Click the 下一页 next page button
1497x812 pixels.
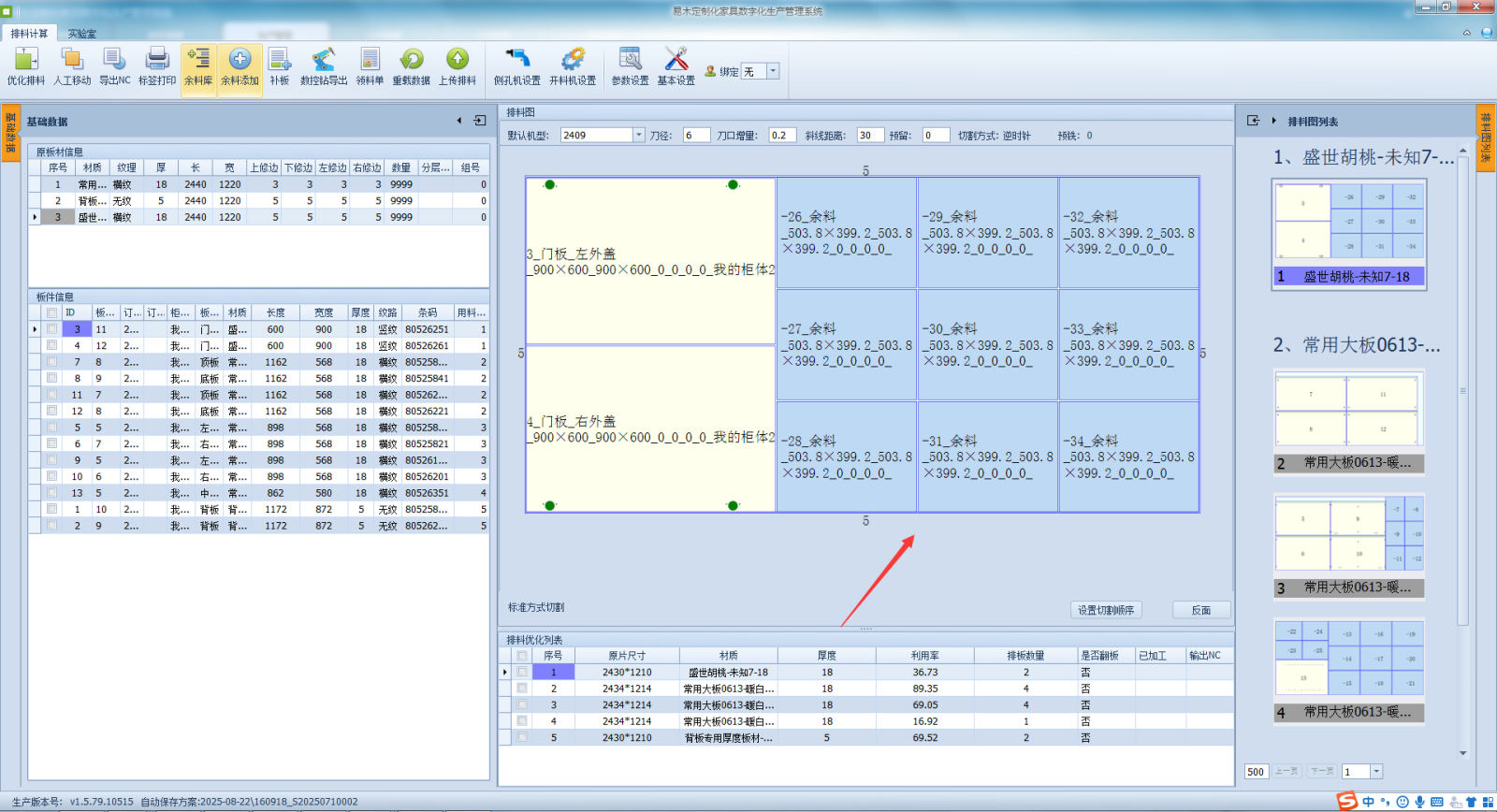(x=1322, y=772)
